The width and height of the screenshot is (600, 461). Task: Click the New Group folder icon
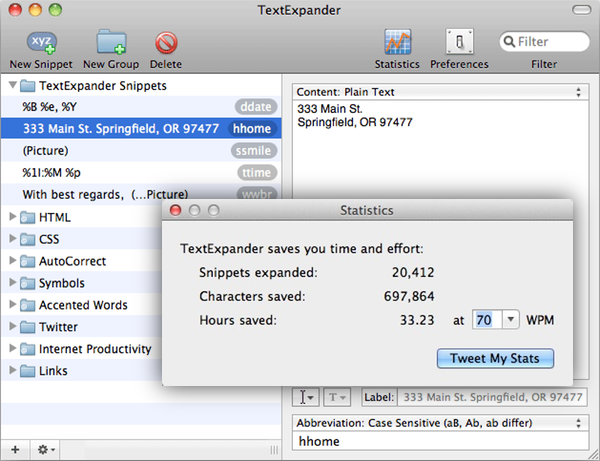111,42
